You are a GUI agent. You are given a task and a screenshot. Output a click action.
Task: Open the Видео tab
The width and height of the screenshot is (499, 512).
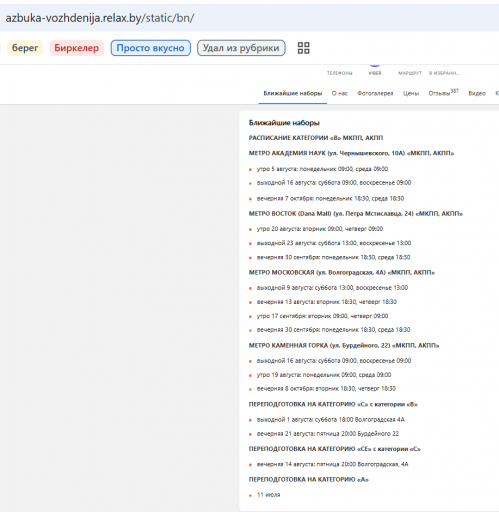477,93
